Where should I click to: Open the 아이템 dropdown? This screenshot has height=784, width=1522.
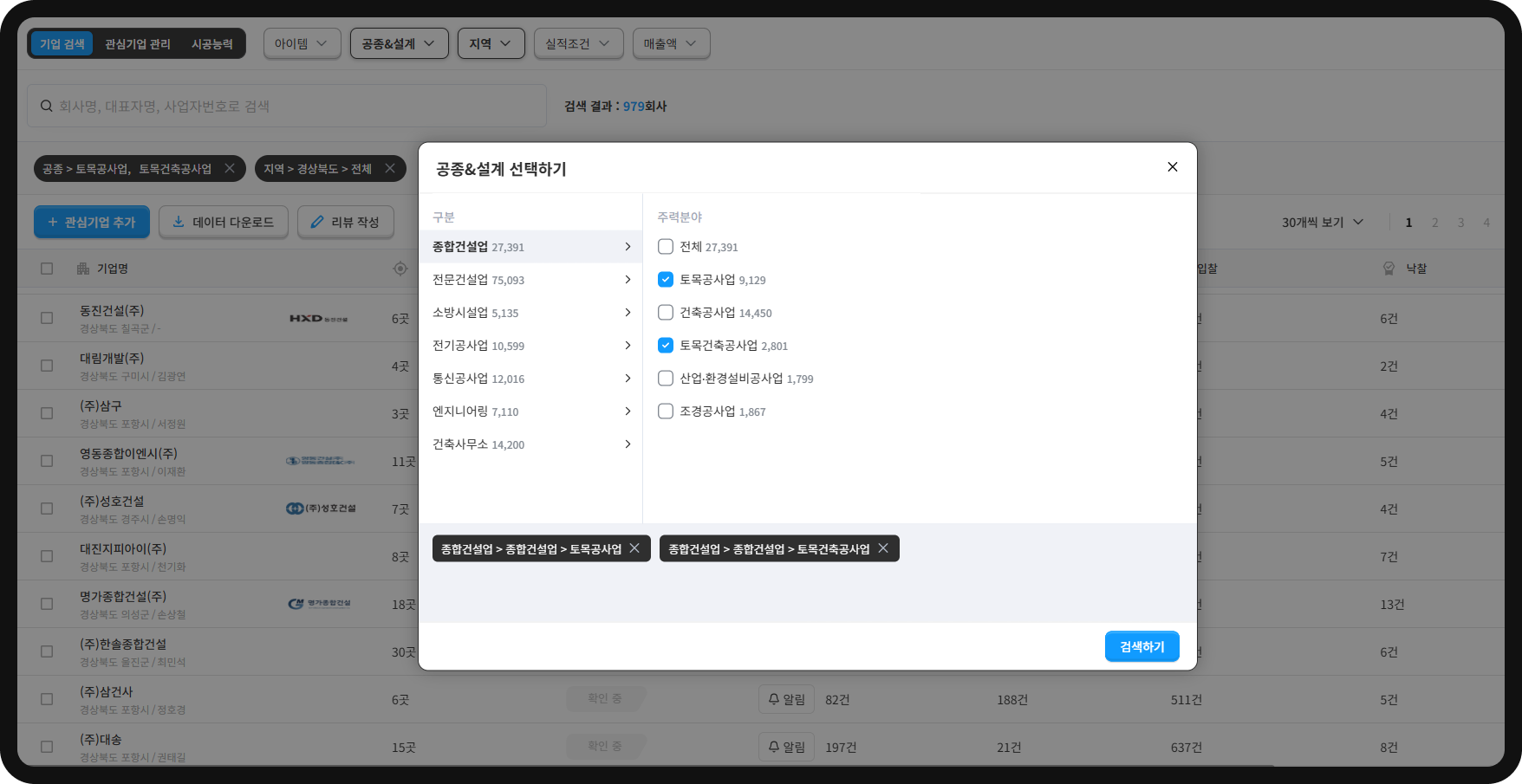pos(301,43)
